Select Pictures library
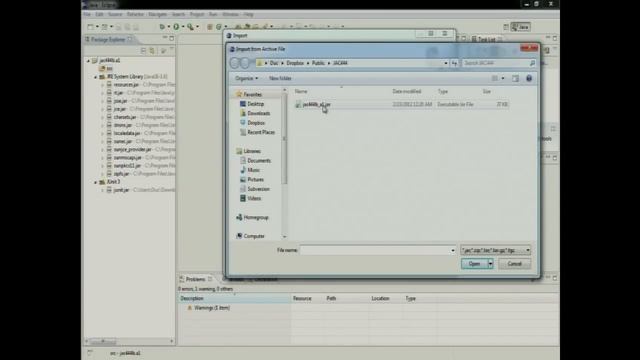 click(x=256, y=179)
